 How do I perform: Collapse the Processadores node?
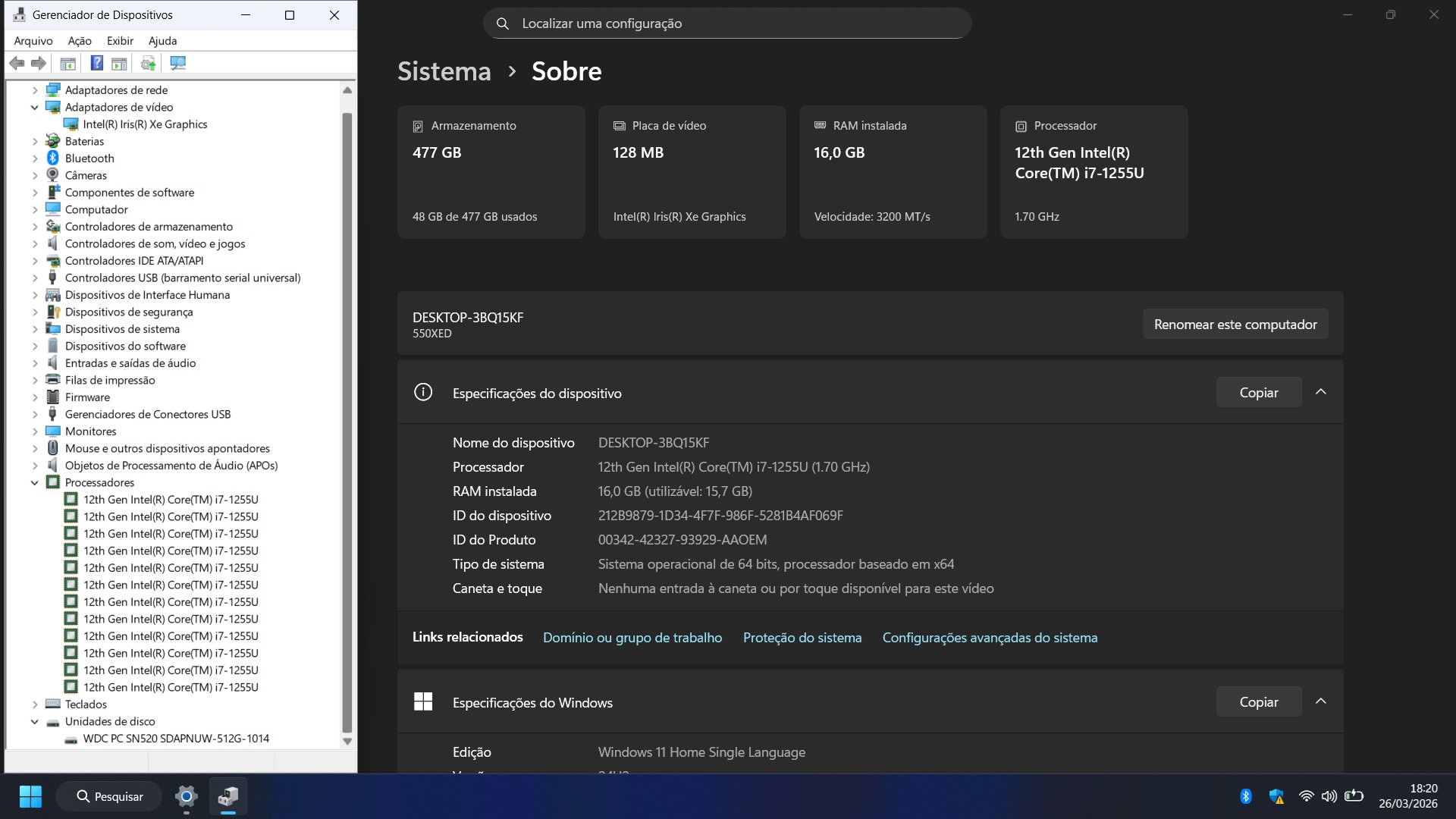point(34,482)
